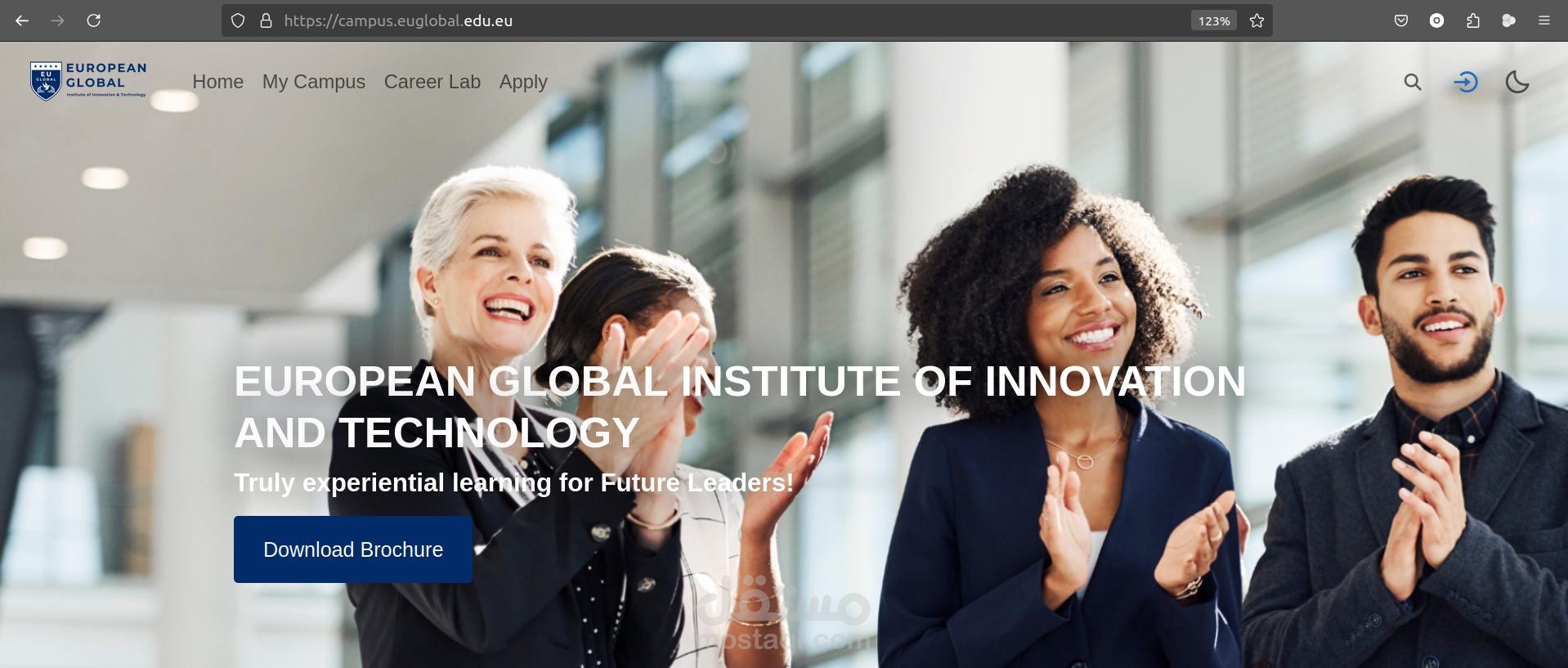Open the My Campus menu item

314,82
